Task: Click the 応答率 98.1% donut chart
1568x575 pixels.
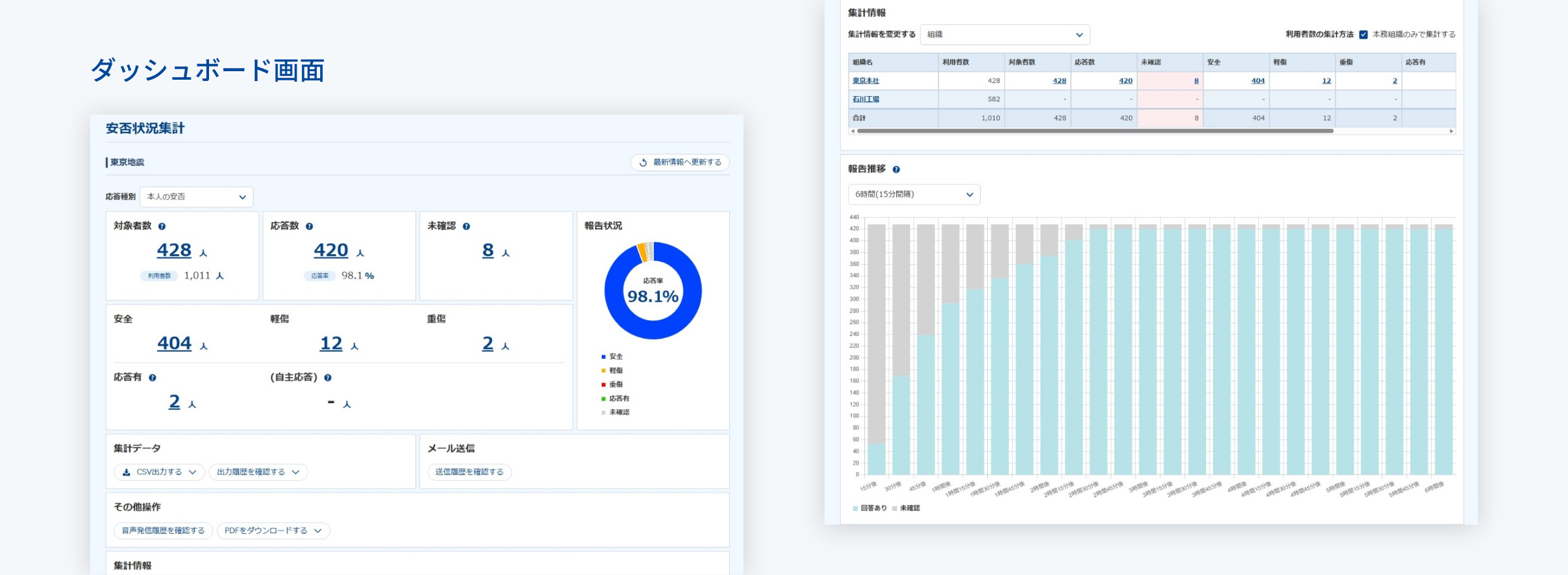Action: pyautogui.click(x=653, y=291)
